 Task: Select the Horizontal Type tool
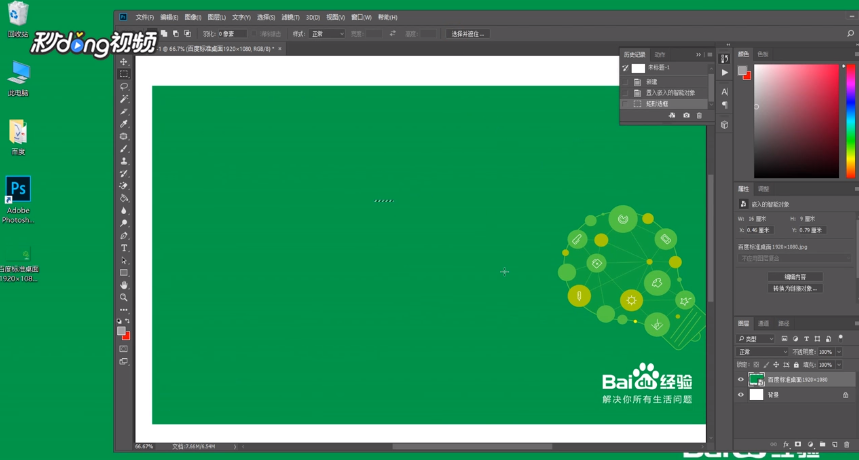[124, 248]
